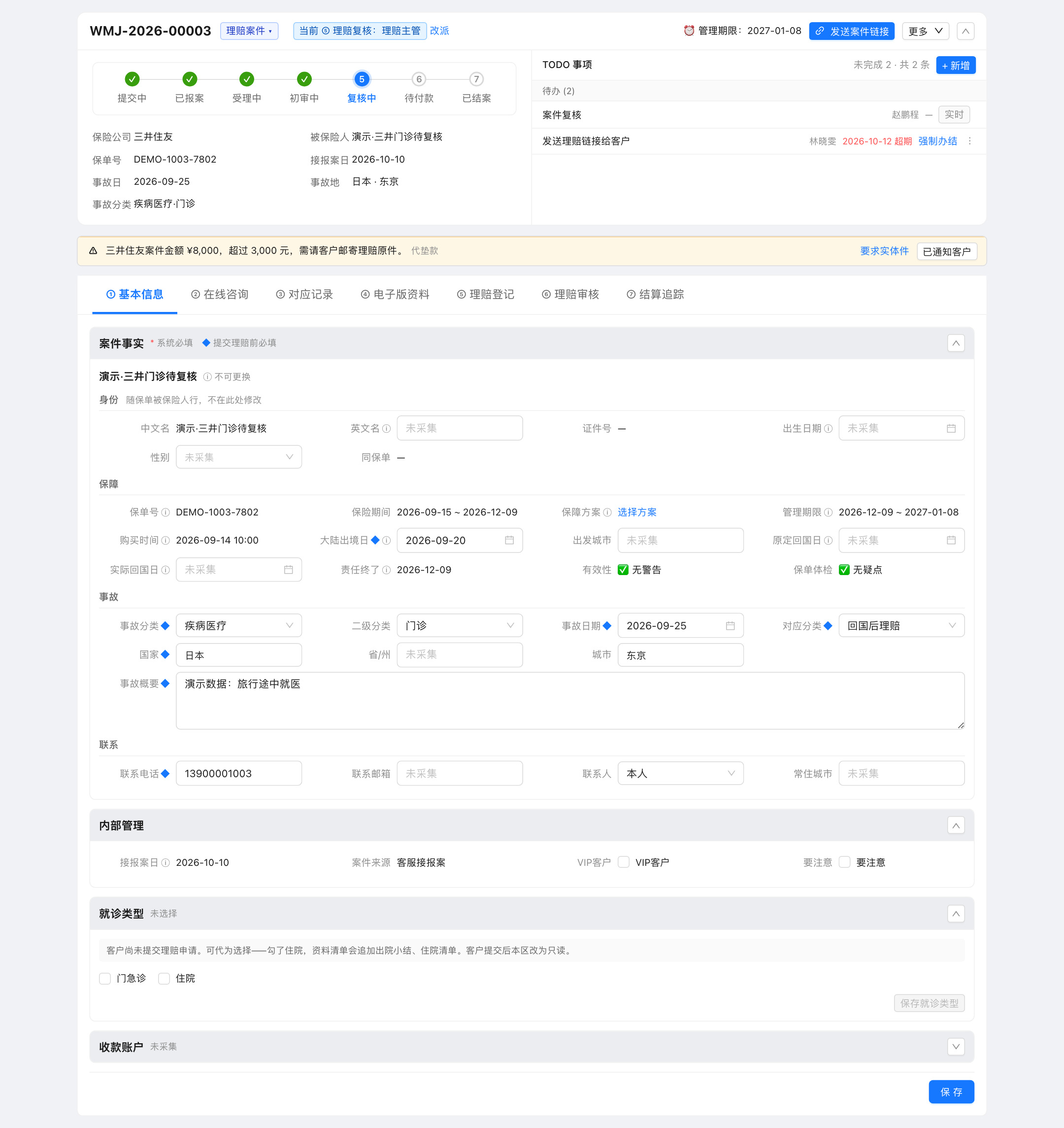
Task: Click the 发送案件链接 button
Action: tap(851, 31)
